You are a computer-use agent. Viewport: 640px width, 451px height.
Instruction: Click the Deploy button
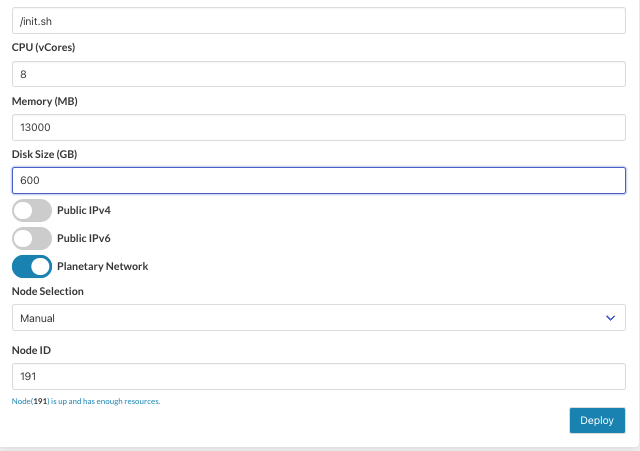(x=597, y=420)
